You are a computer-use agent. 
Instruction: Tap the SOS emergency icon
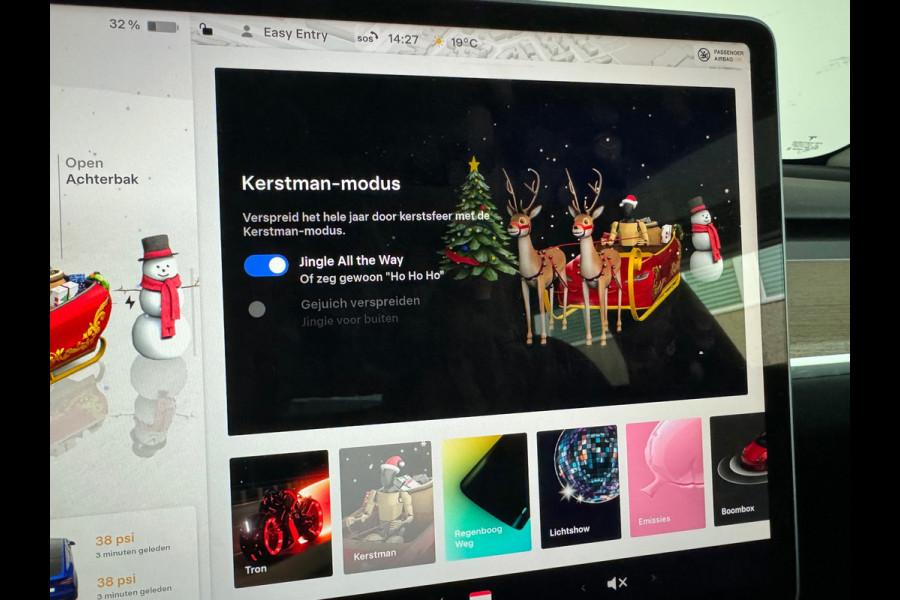[x=367, y=38]
